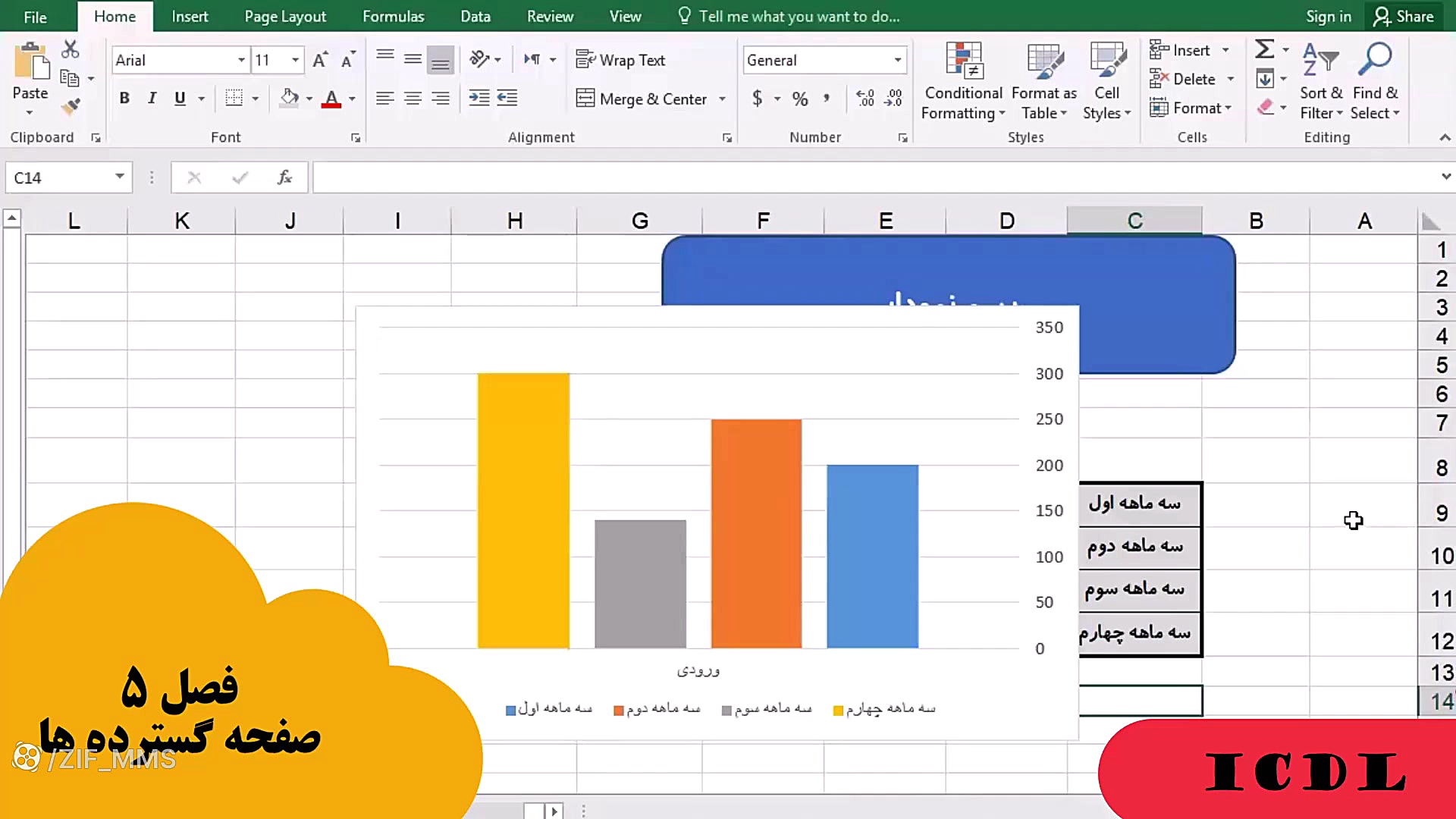
Task: Switch to the Formulas tab
Action: [x=393, y=17]
